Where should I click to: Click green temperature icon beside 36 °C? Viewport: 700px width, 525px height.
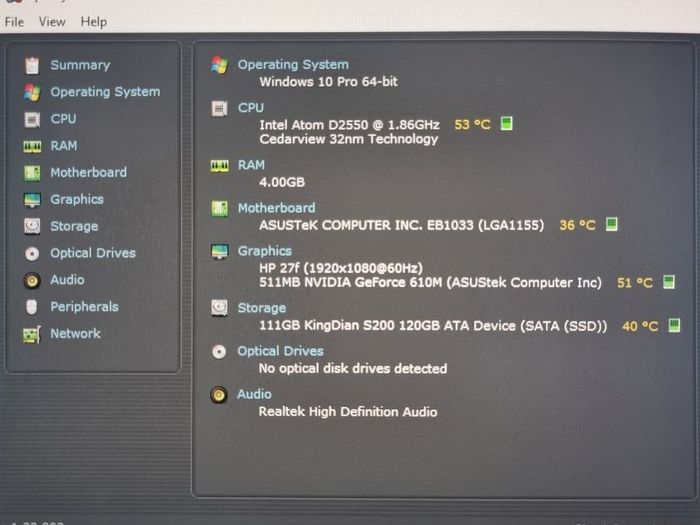point(612,224)
